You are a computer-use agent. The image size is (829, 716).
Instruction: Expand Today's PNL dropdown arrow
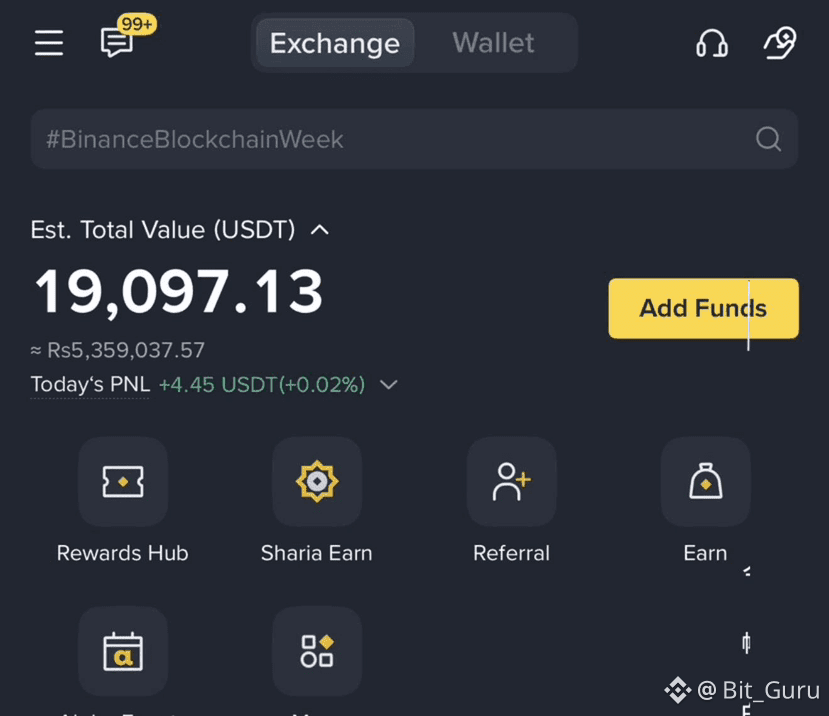(389, 385)
